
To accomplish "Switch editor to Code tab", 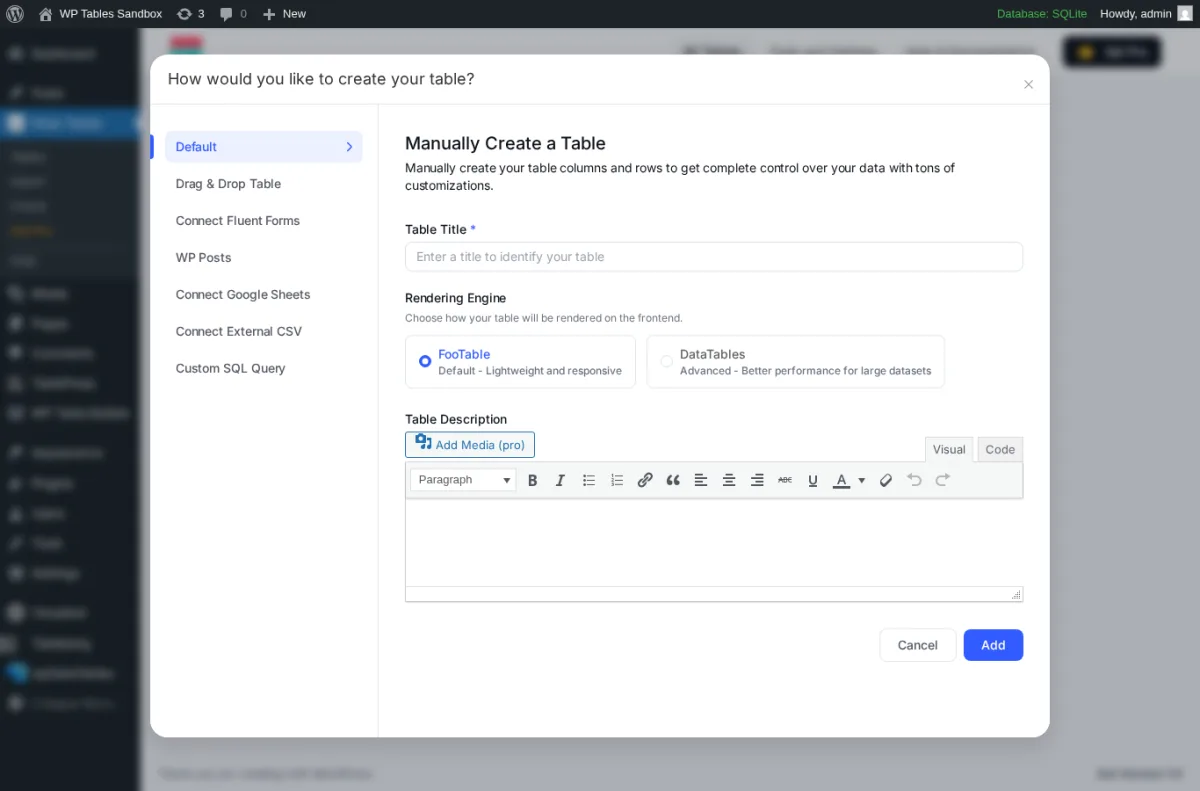I will [x=1000, y=450].
